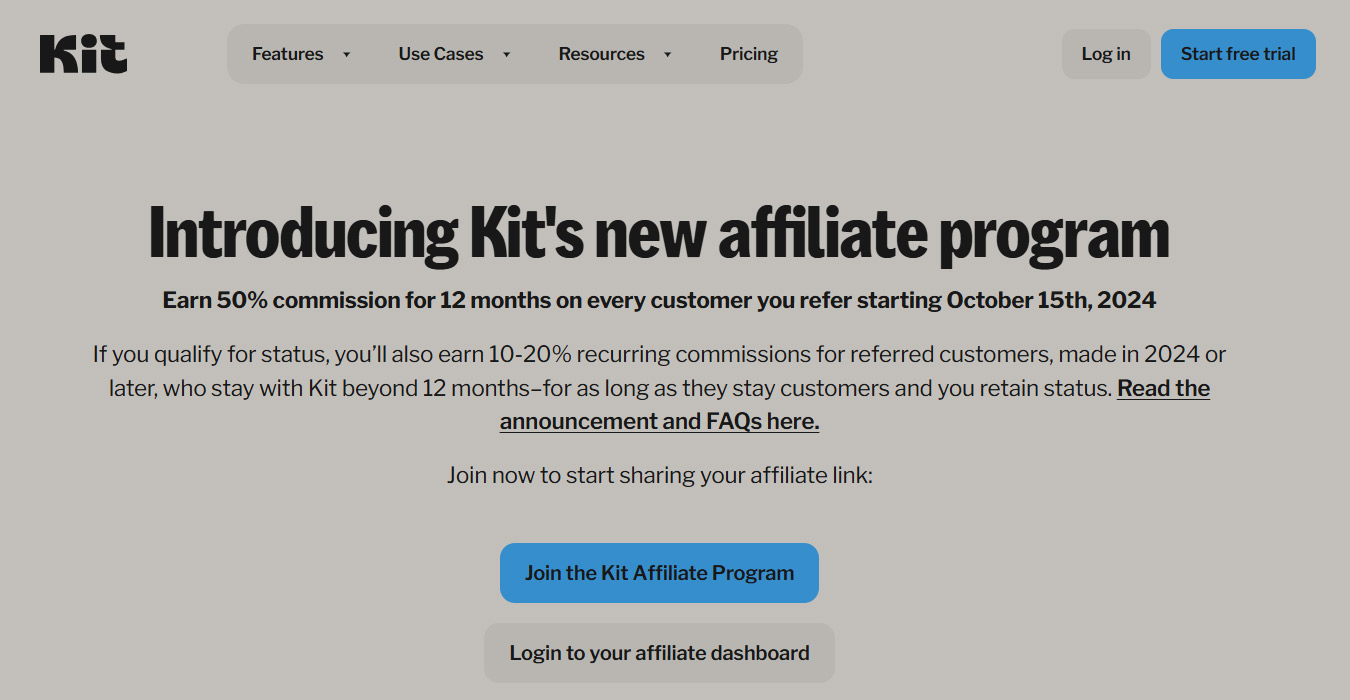Click the 'If you qualify for status' text
The image size is (1350, 700).
(210, 354)
